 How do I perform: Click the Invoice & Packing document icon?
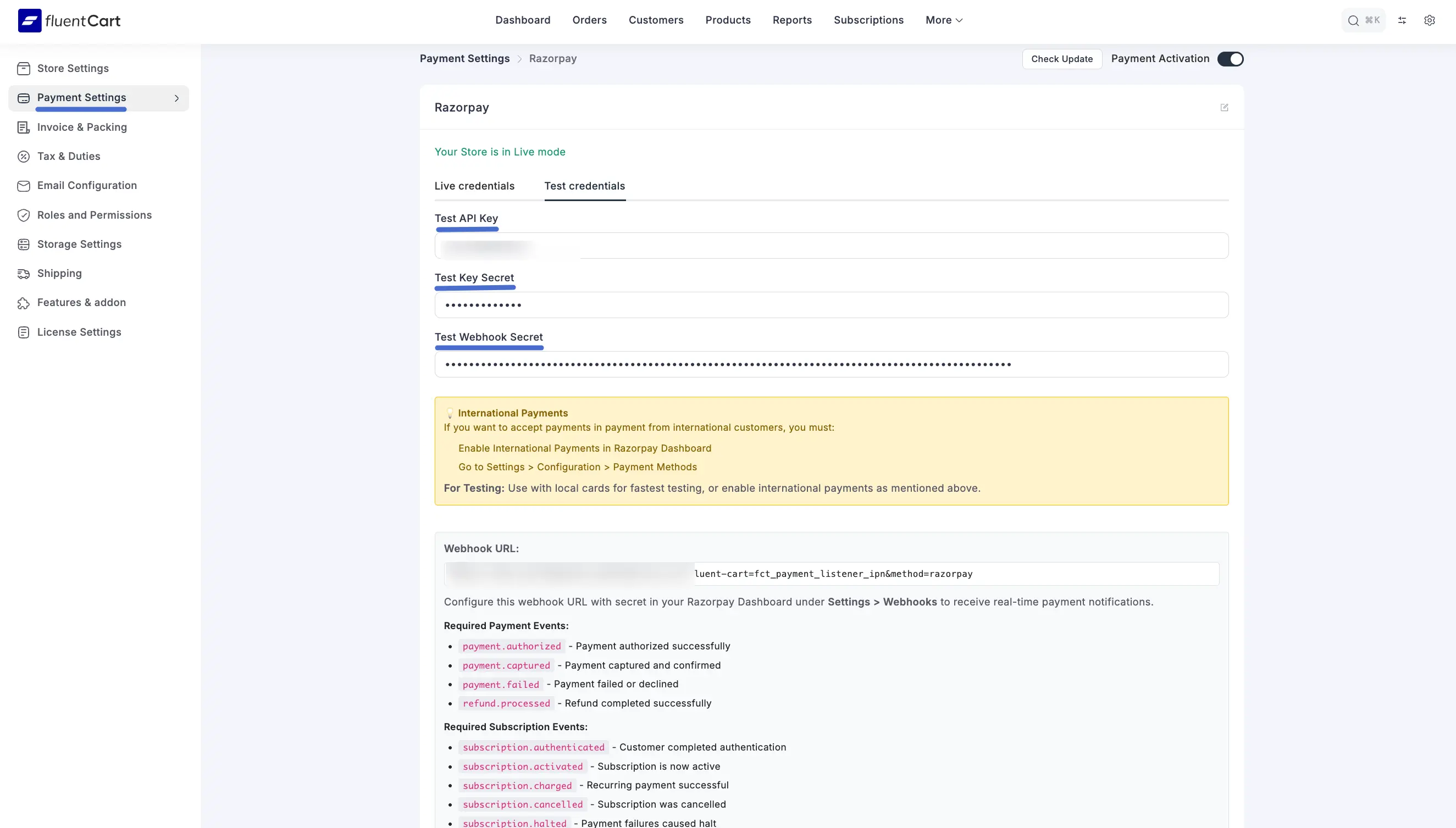pyautogui.click(x=23, y=127)
